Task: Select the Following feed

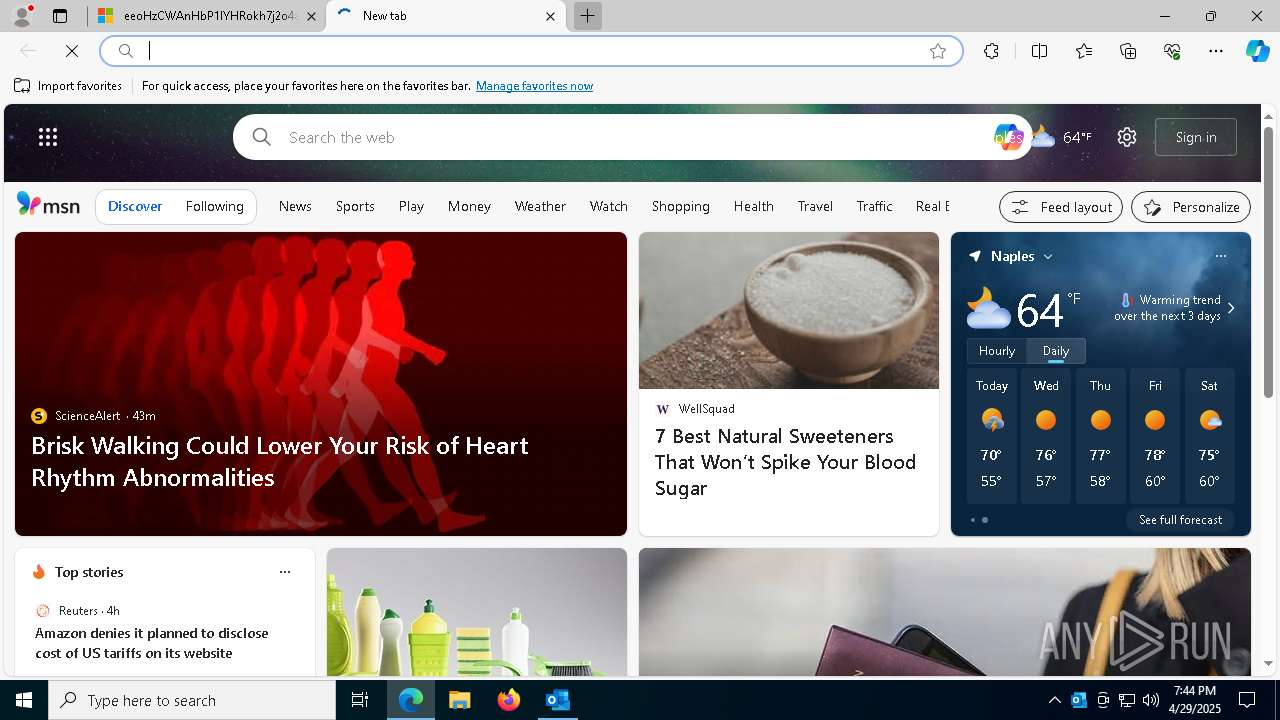Action: point(215,206)
